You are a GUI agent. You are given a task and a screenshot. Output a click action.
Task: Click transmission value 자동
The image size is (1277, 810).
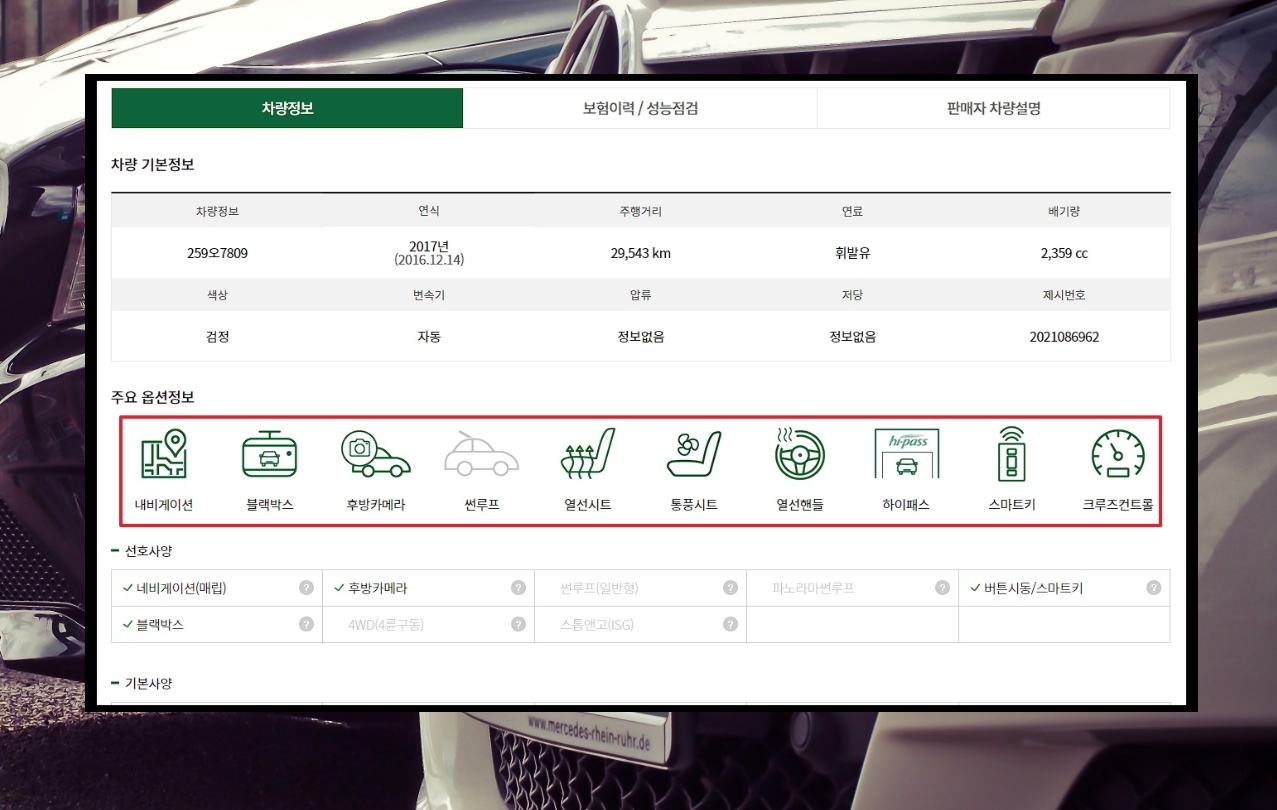click(x=429, y=337)
